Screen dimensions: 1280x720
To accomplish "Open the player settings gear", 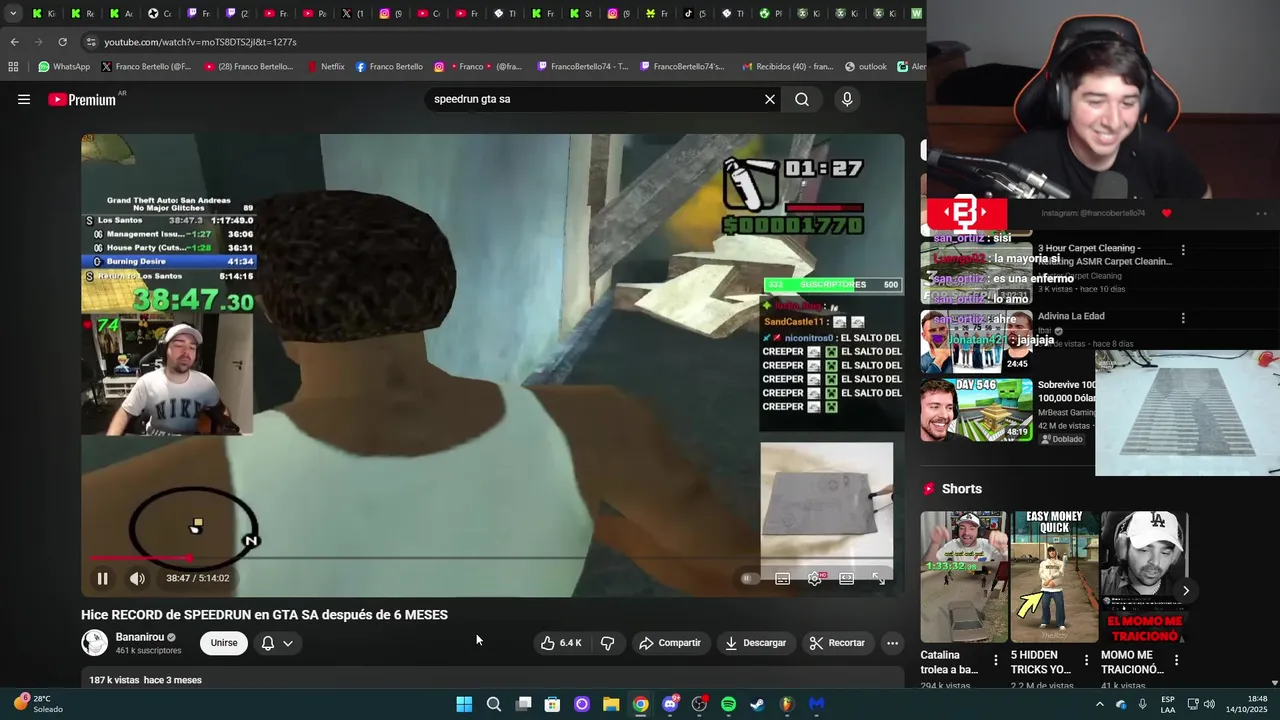I will (x=815, y=578).
